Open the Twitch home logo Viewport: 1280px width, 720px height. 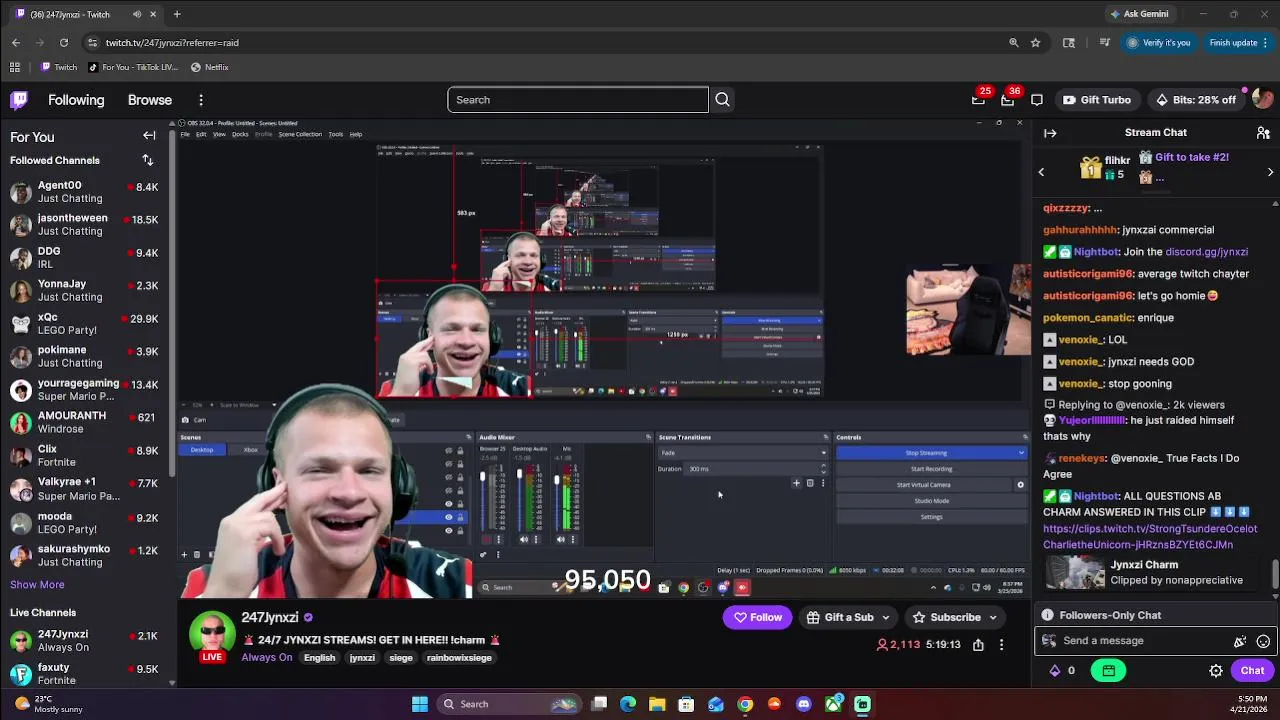(19, 100)
